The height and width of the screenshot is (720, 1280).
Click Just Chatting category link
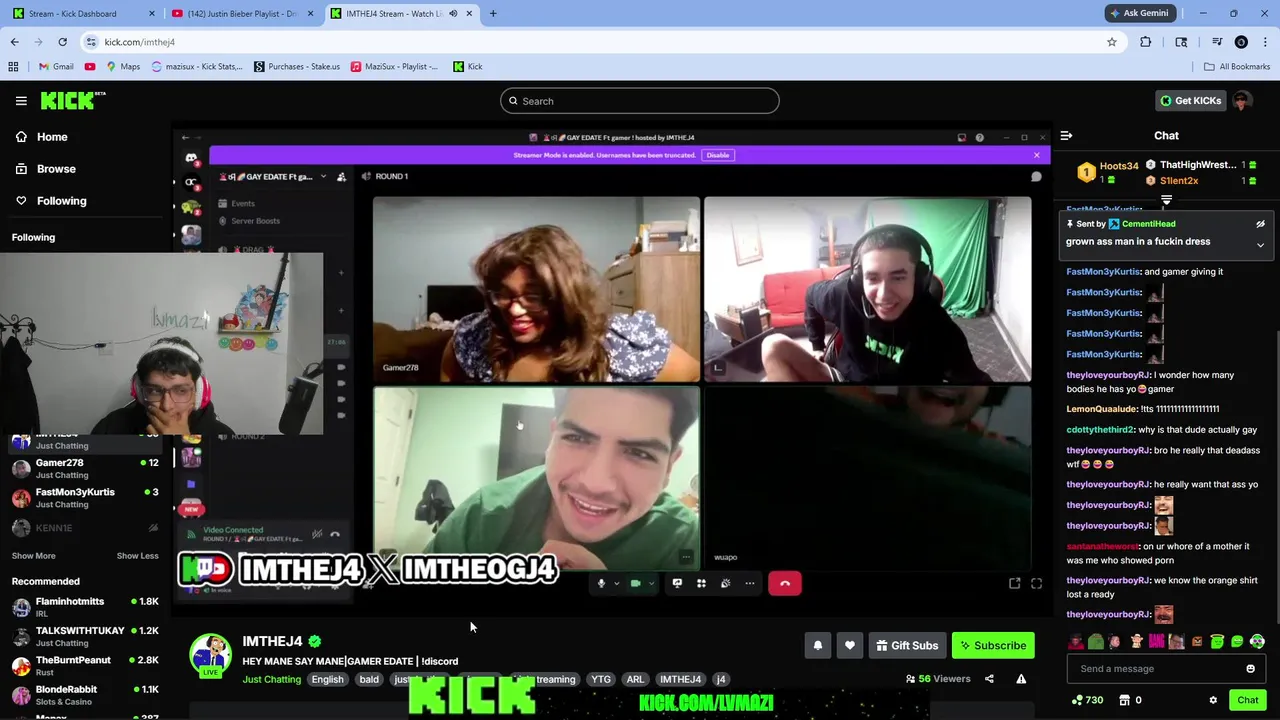(x=271, y=680)
